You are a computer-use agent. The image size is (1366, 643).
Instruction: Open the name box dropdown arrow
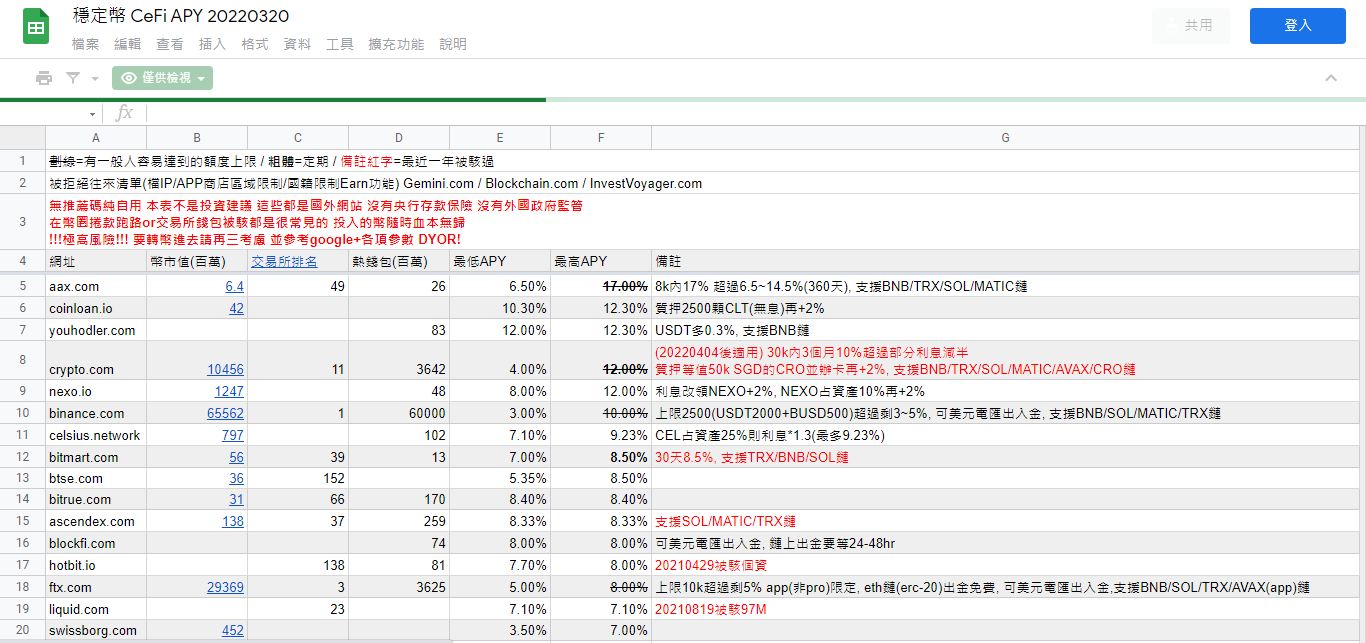pyautogui.click(x=92, y=114)
